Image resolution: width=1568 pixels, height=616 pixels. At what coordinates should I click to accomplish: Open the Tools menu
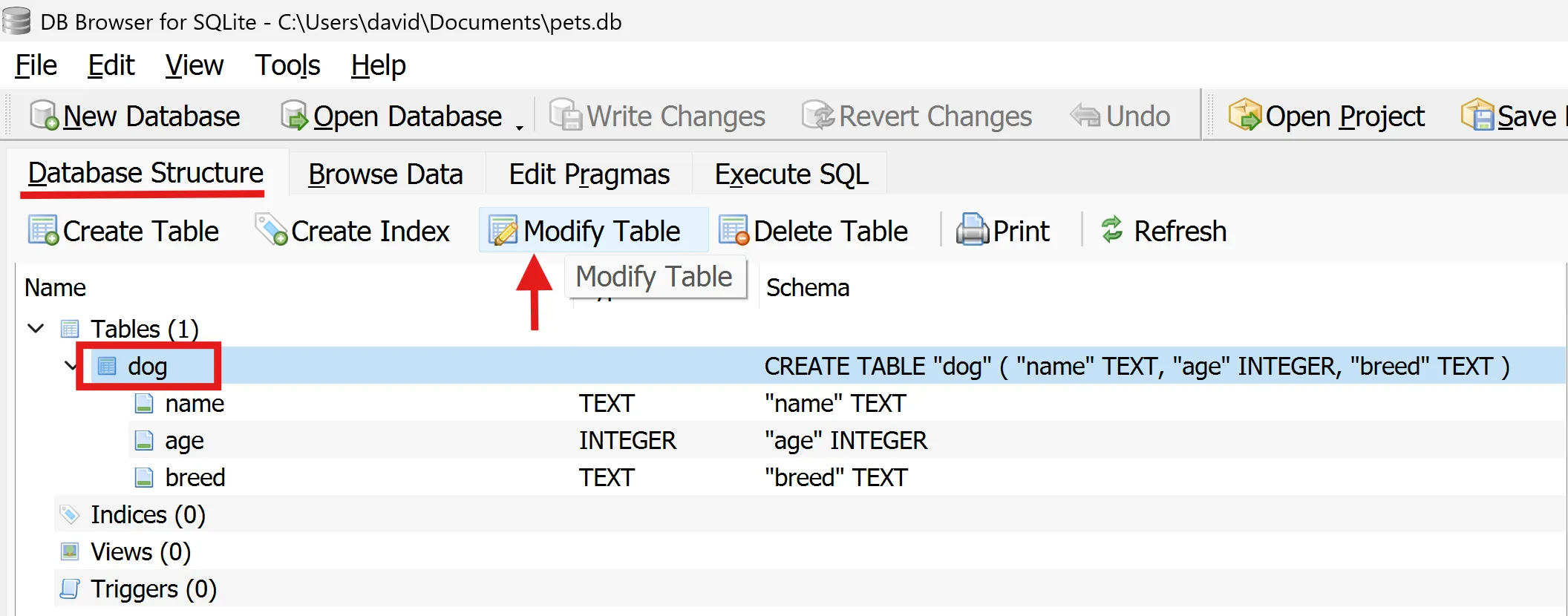click(287, 65)
